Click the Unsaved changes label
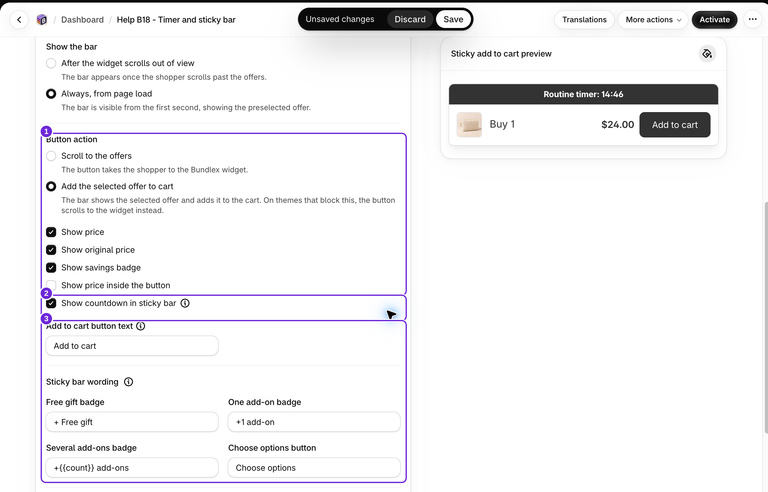 click(340, 19)
